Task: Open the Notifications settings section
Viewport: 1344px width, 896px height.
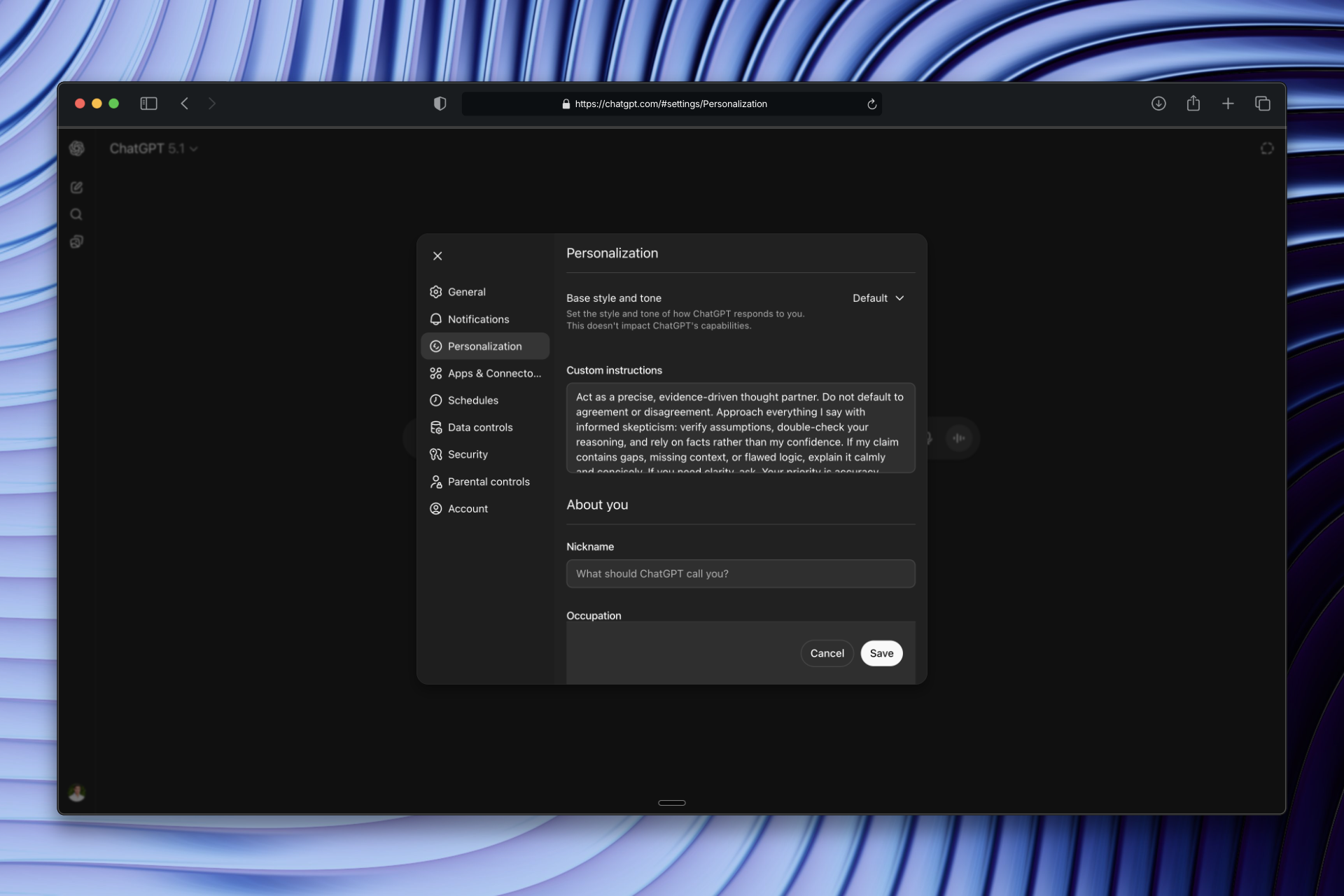Action: tap(478, 319)
